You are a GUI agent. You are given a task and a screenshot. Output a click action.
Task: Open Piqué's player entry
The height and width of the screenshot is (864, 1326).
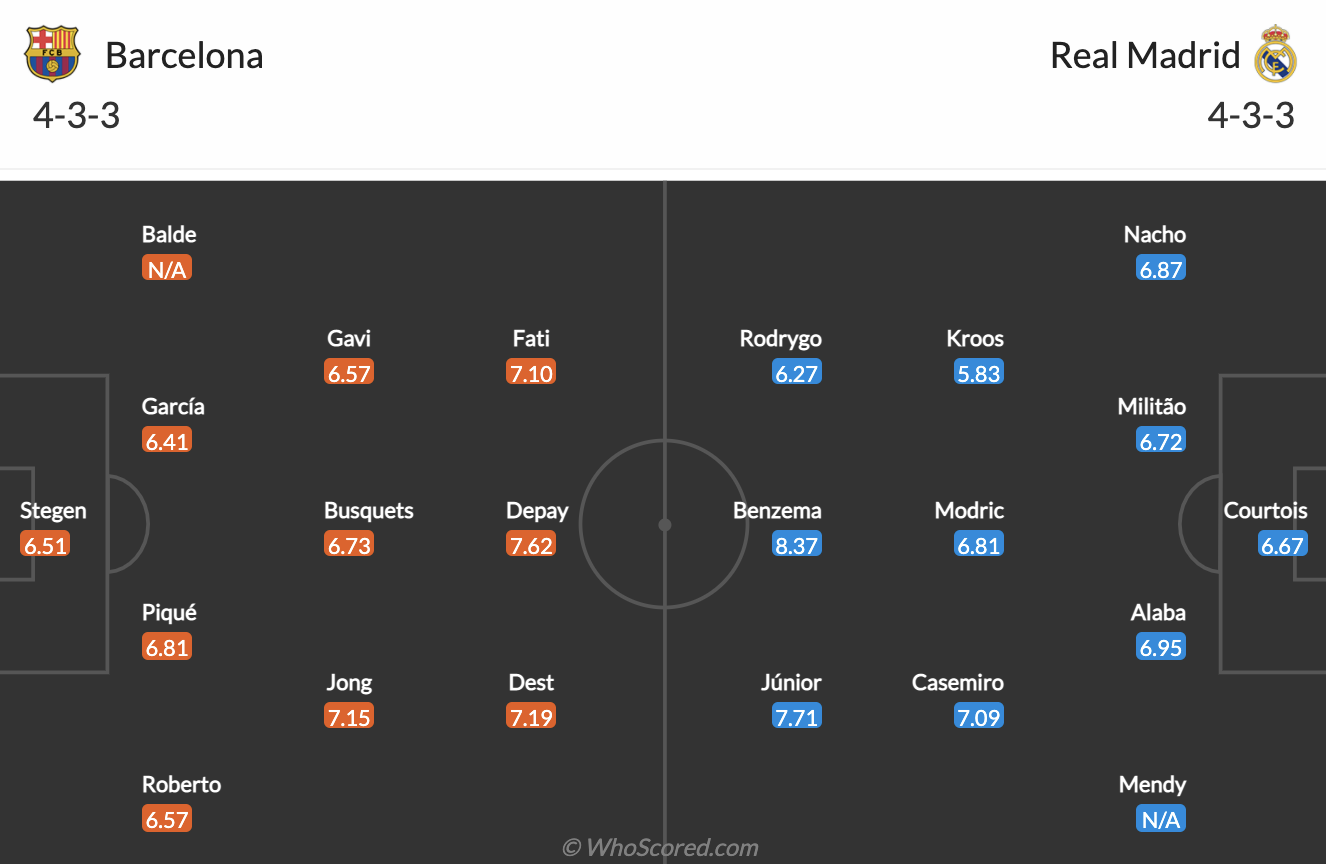[169, 613]
